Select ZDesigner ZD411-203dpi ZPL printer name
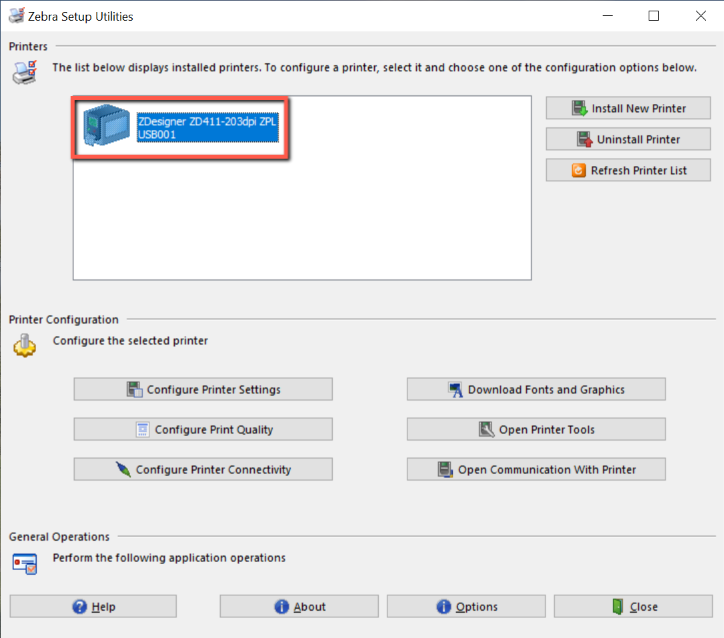 tap(207, 120)
